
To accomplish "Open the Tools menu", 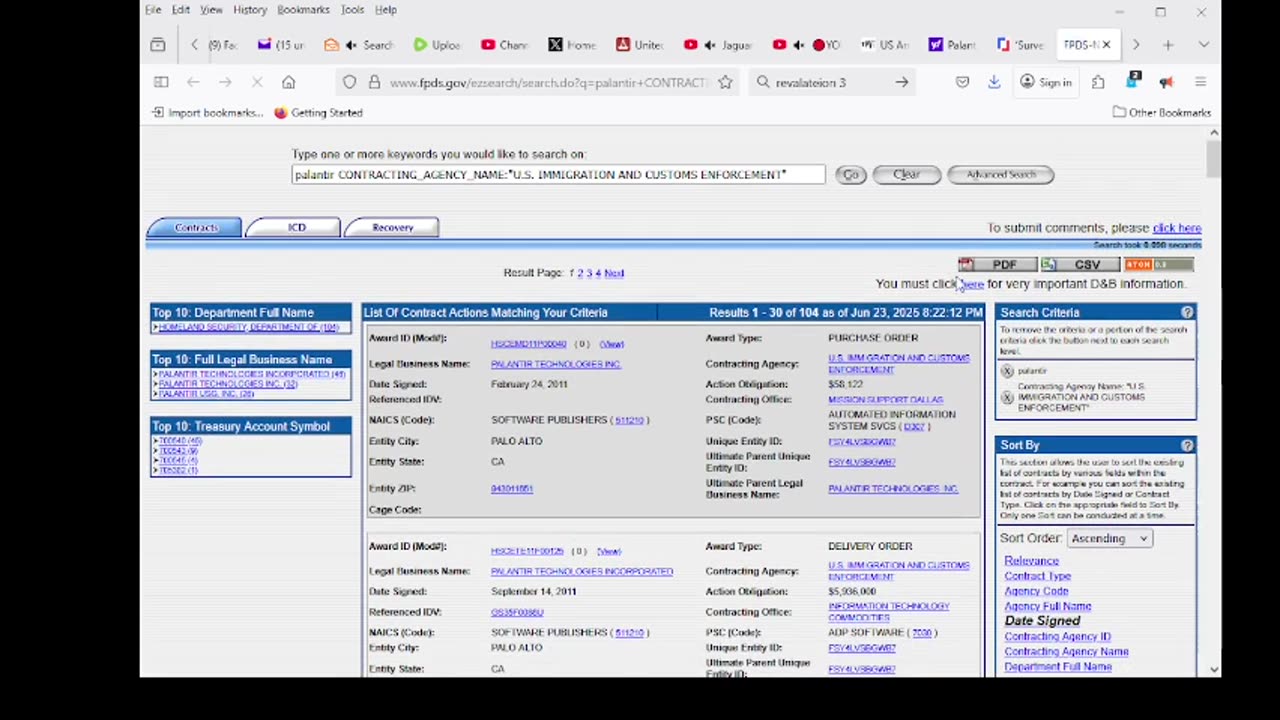I will [x=352, y=10].
